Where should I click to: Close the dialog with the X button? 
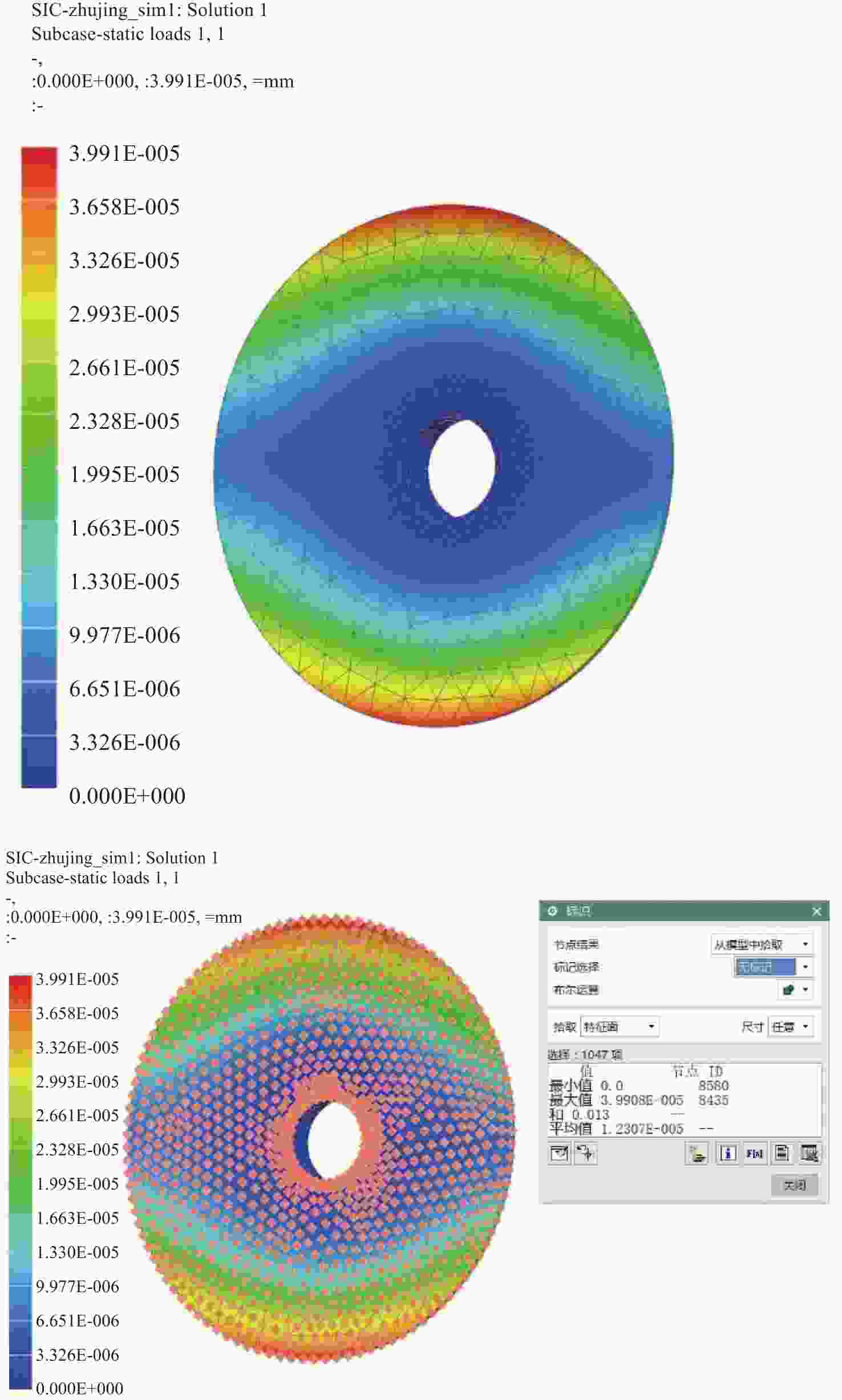coord(816,911)
